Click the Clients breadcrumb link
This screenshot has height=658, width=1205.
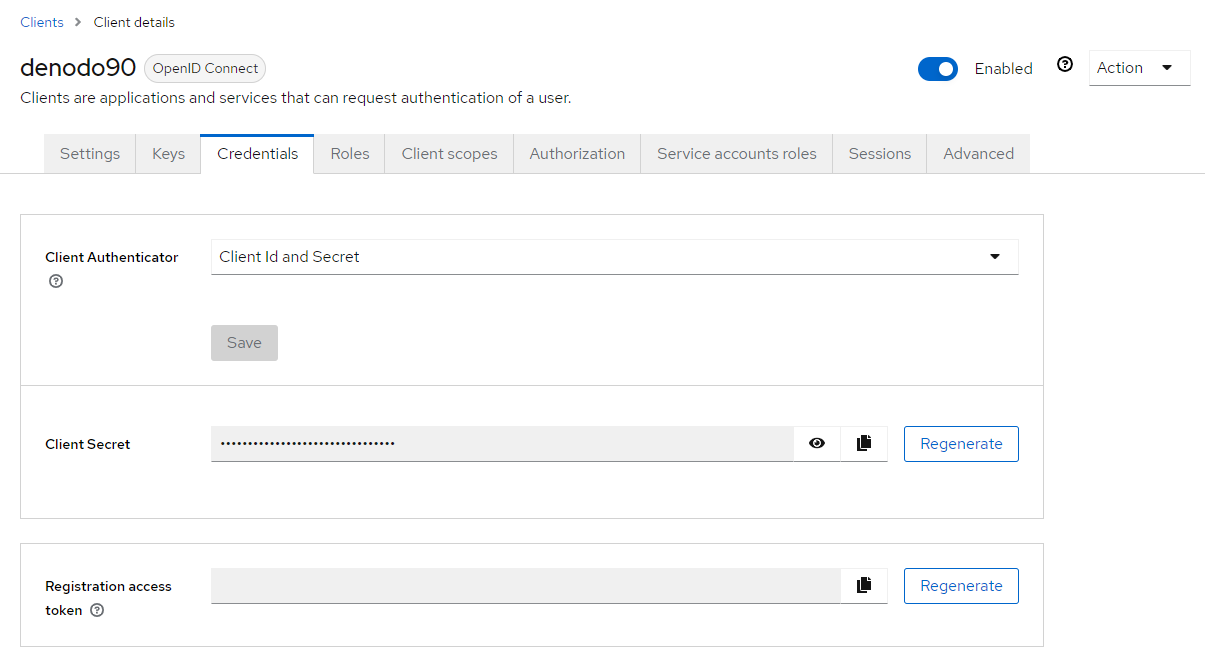[42, 22]
